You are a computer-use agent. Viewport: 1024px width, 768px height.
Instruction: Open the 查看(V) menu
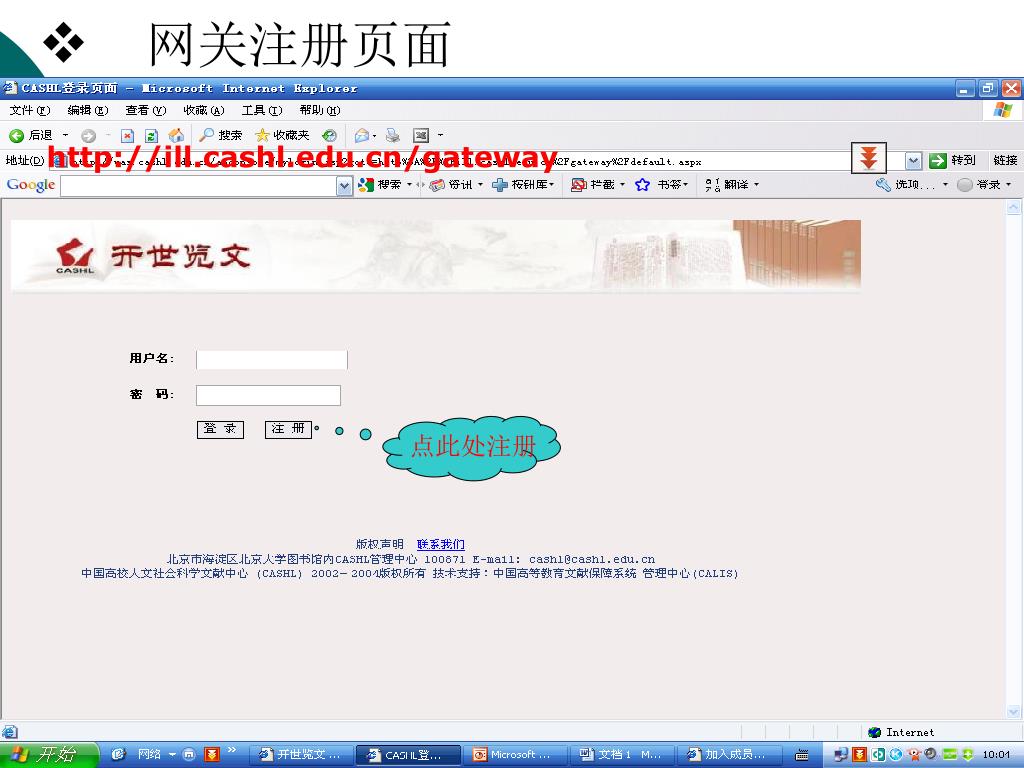click(x=146, y=110)
